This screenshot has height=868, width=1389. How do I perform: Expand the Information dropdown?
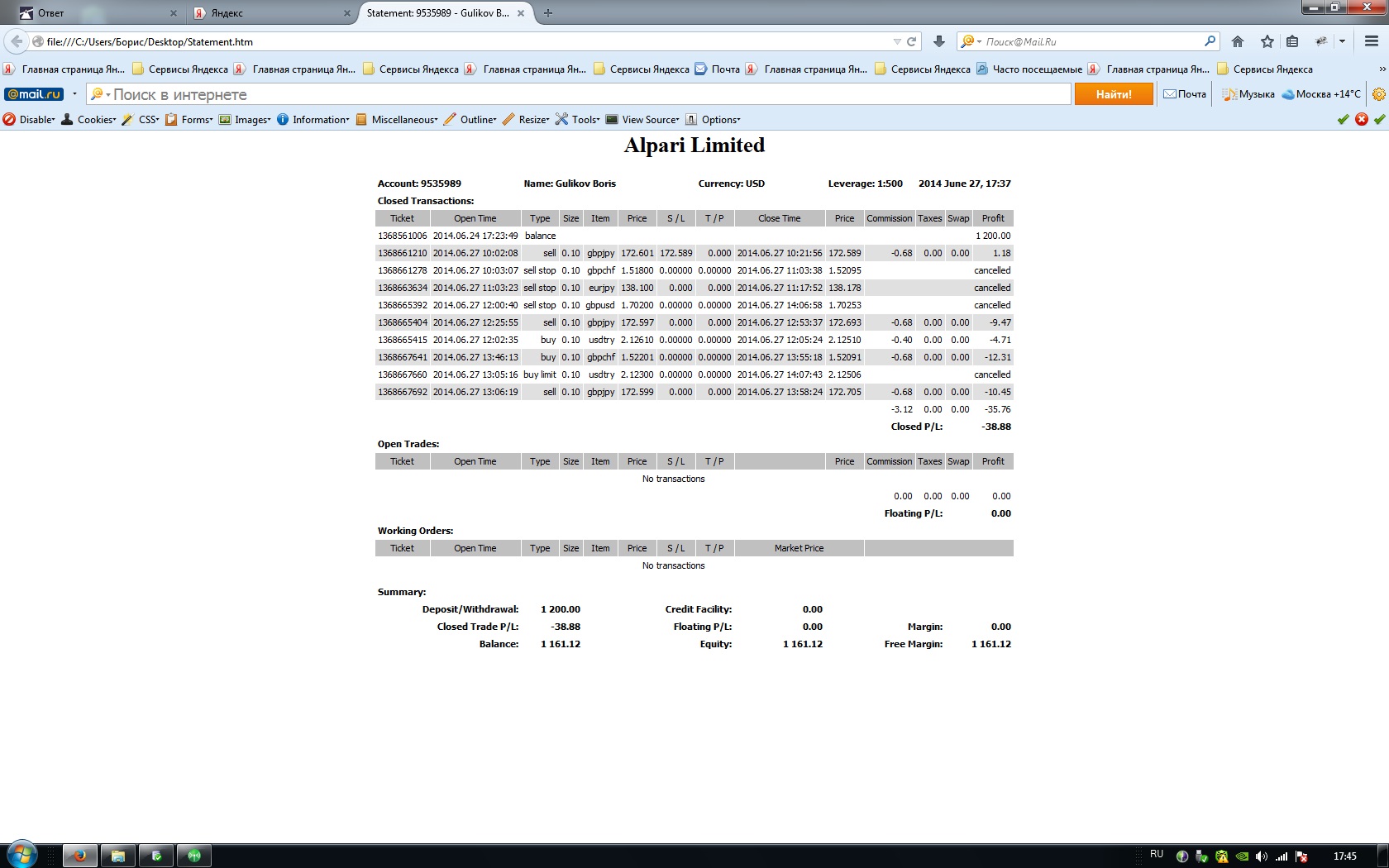(x=313, y=120)
